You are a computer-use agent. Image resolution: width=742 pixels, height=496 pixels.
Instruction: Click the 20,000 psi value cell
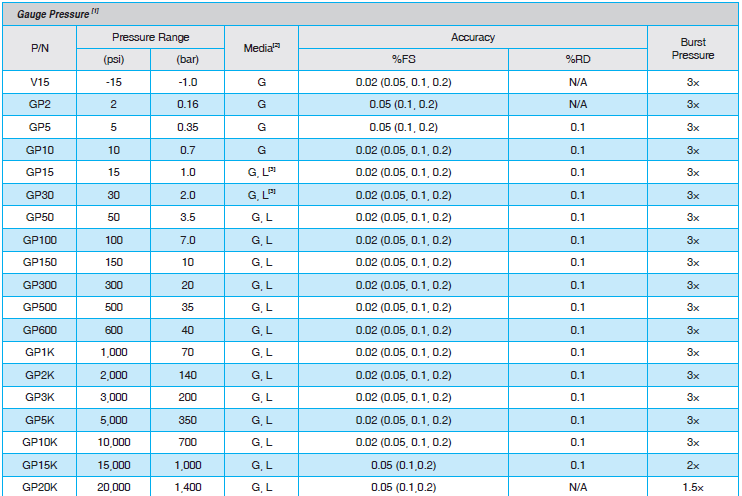pos(114,488)
